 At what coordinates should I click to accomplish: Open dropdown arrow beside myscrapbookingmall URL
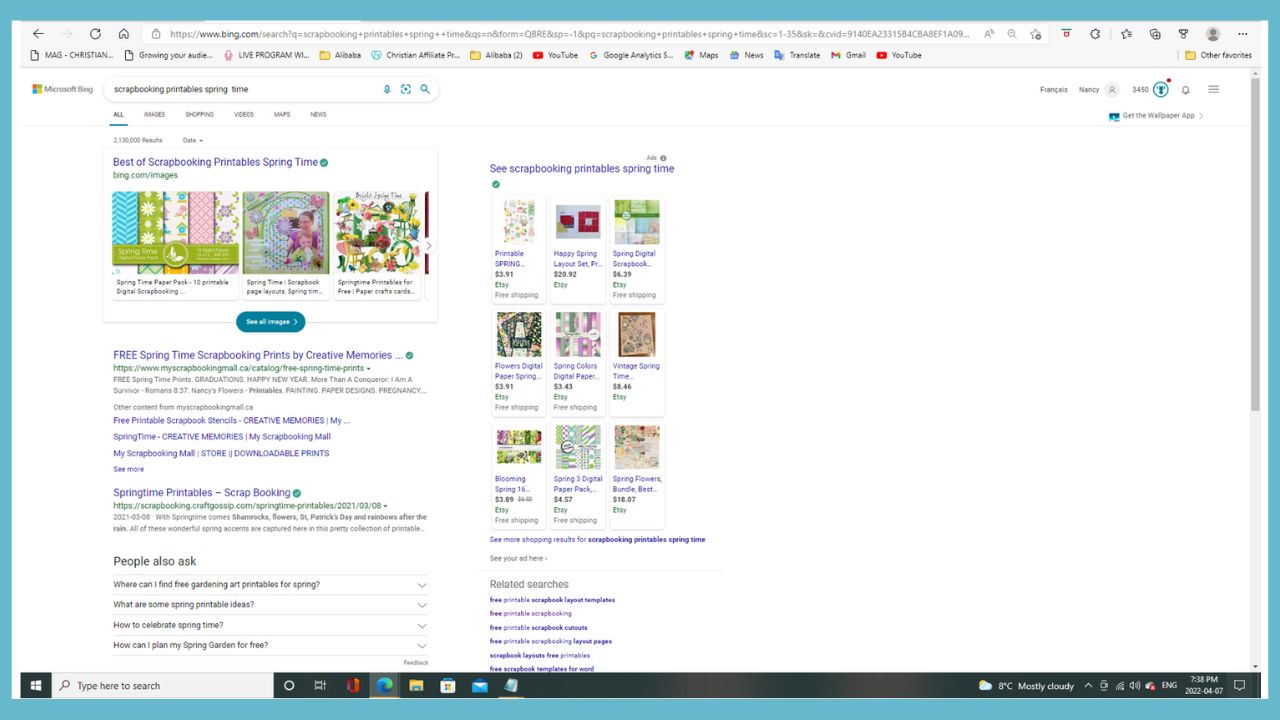368,368
